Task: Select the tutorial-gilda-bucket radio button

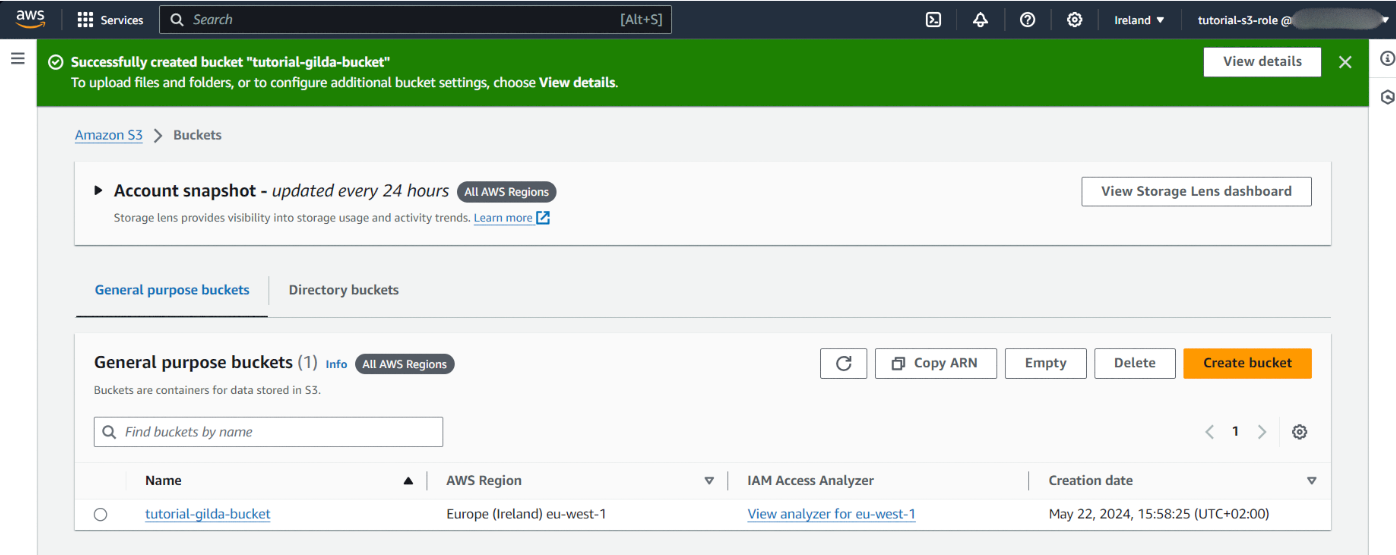Action: pos(100,514)
